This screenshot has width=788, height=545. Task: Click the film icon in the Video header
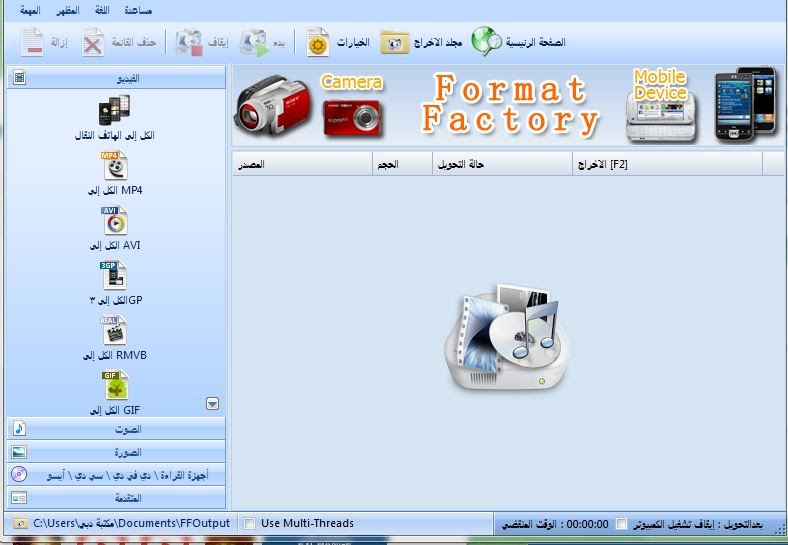coord(20,77)
